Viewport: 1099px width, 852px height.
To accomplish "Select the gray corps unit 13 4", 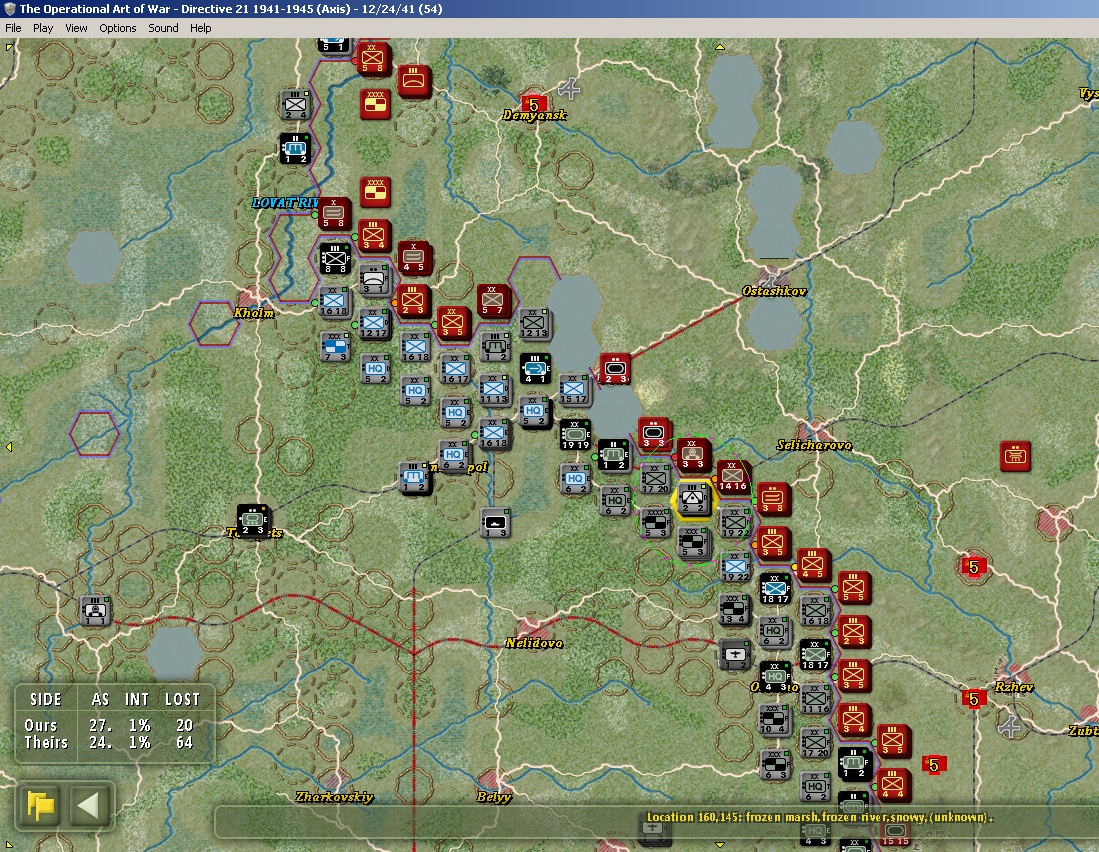I will tap(735, 610).
